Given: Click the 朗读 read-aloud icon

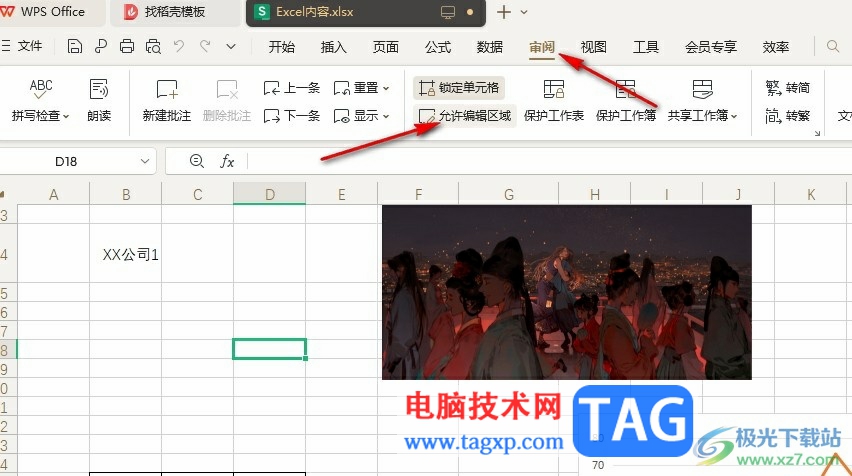Looking at the screenshot, I should [x=99, y=89].
